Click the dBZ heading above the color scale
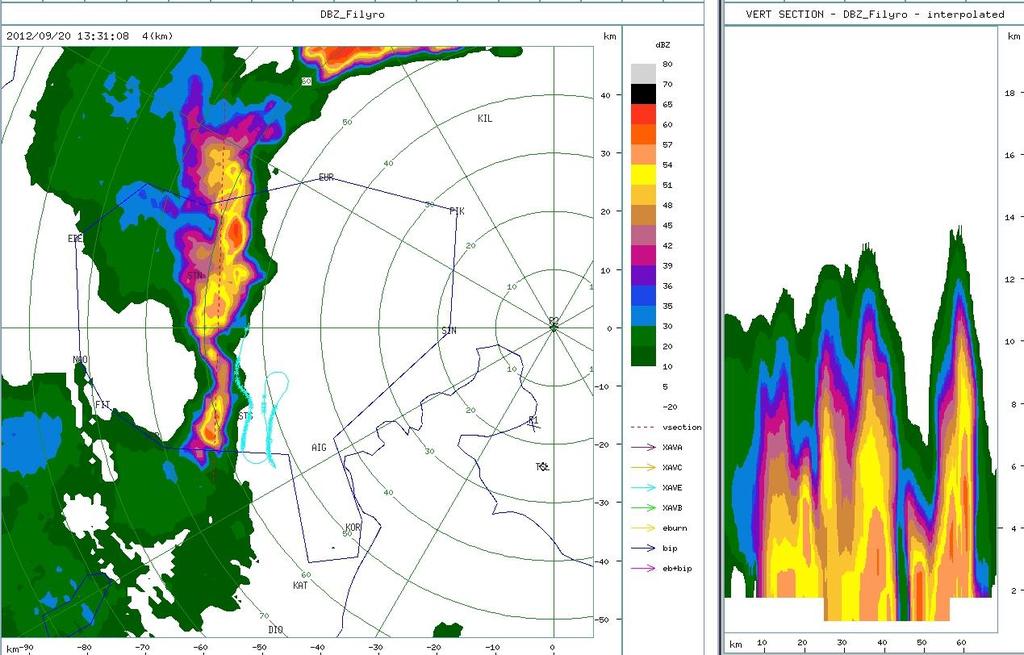 (x=662, y=45)
